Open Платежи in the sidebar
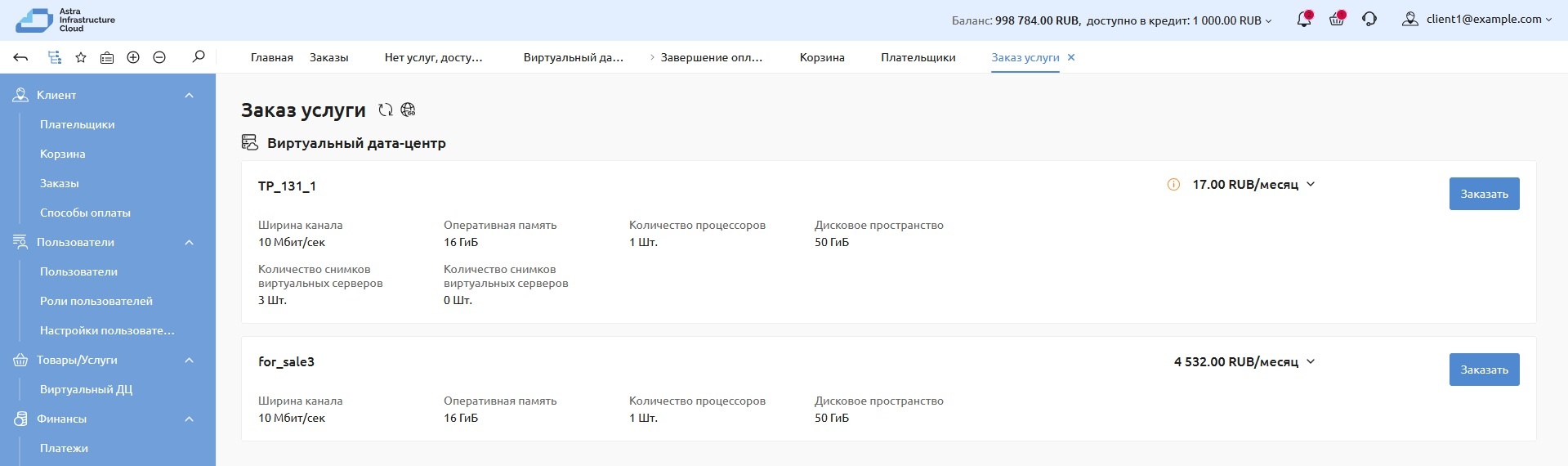Screen dimensions: 1568x466 (x=65, y=448)
